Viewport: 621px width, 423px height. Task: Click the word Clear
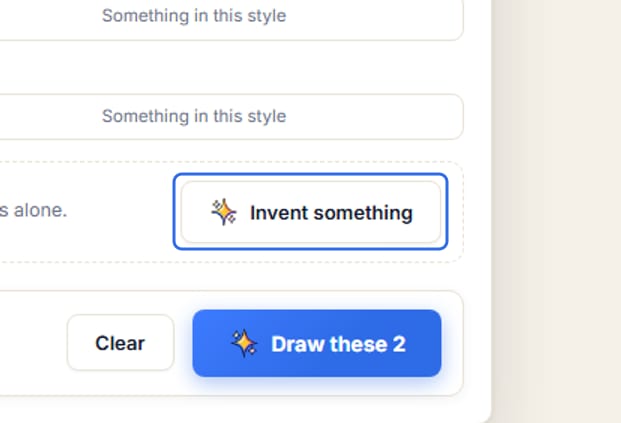point(120,343)
